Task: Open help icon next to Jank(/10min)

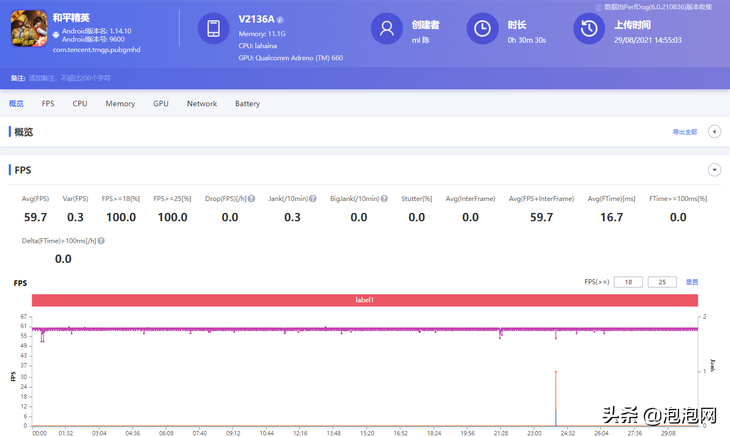Action: pyautogui.click(x=313, y=199)
